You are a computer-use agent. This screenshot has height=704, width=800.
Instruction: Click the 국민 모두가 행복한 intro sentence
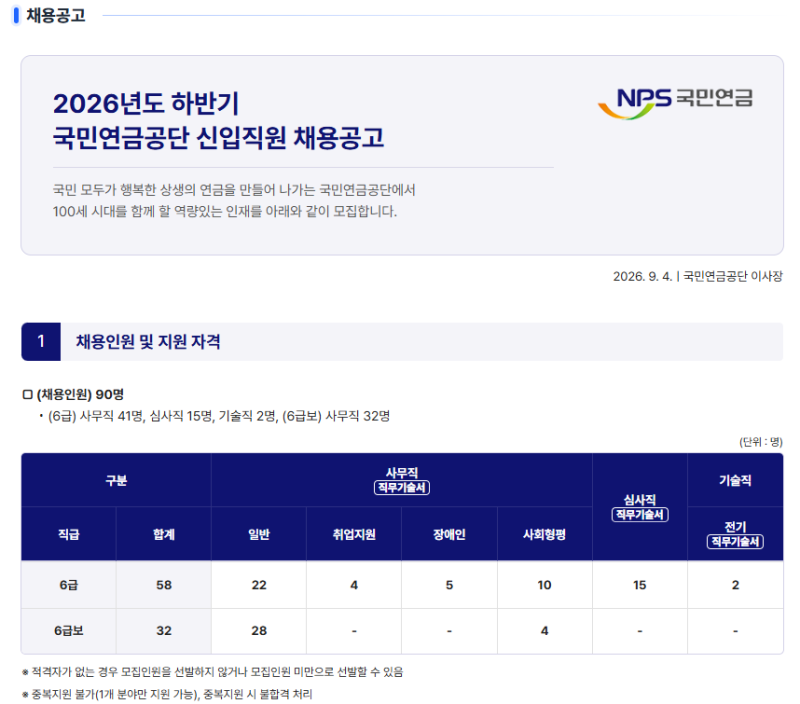pos(234,190)
